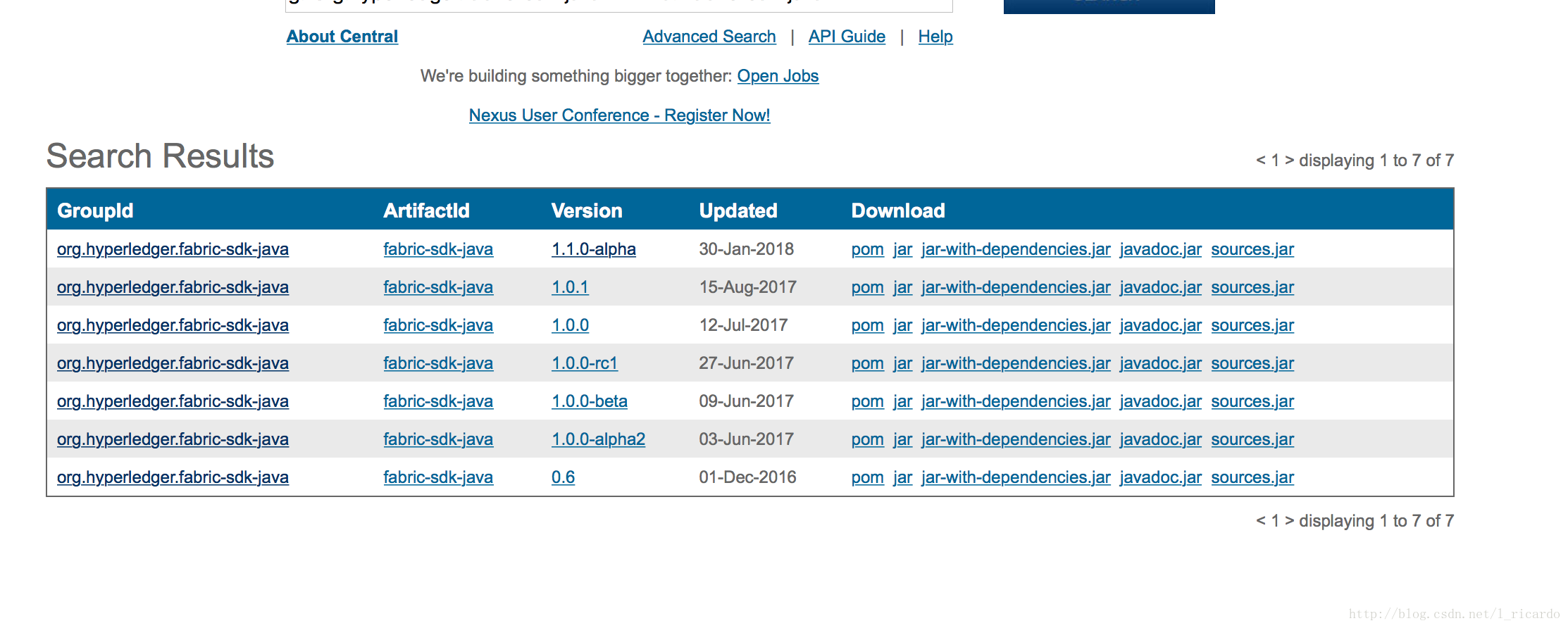This screenshot has height=628, width=1568.
Task: Select the Updated column header
Action: coord(738,211)
